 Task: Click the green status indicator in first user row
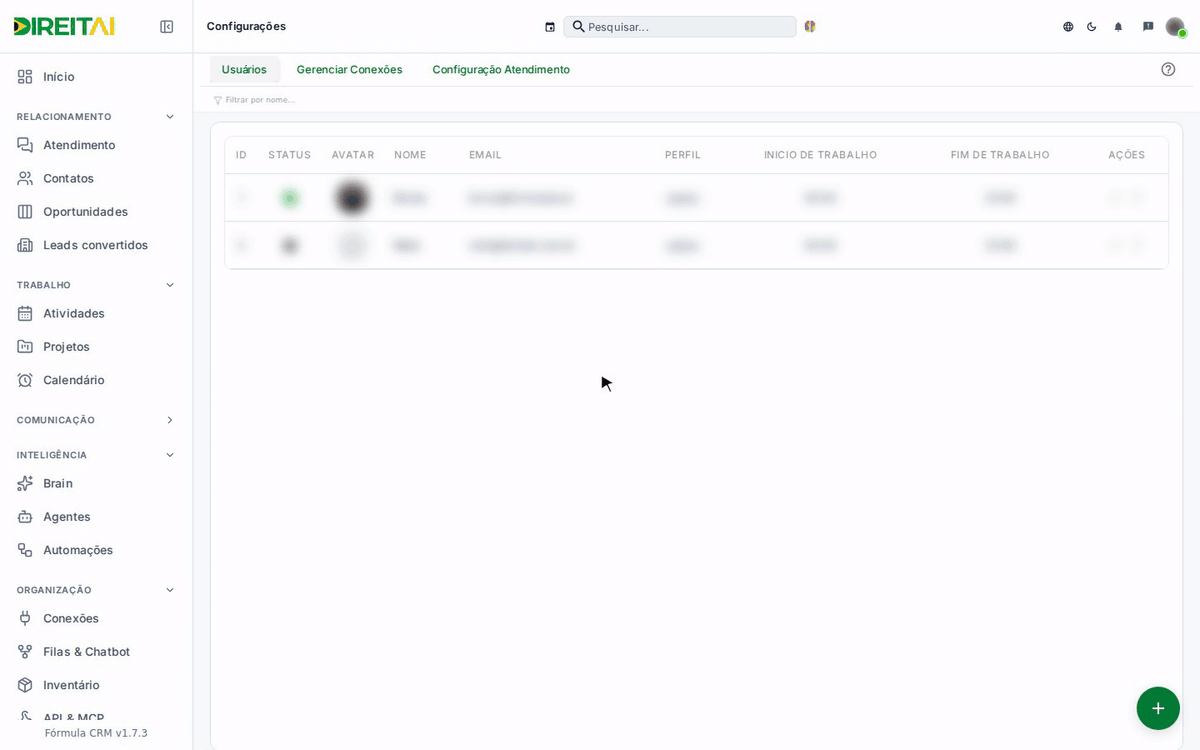click(290, 198)
